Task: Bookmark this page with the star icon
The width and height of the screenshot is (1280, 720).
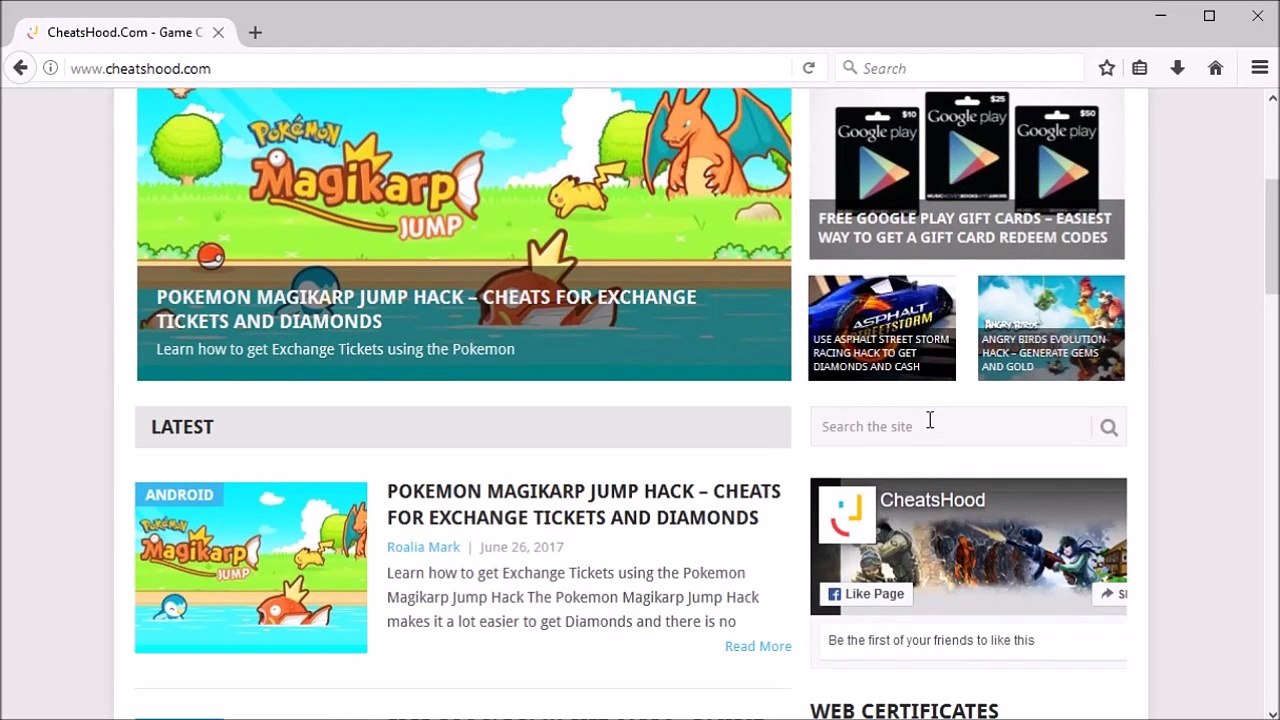Action: [1106, 68]
